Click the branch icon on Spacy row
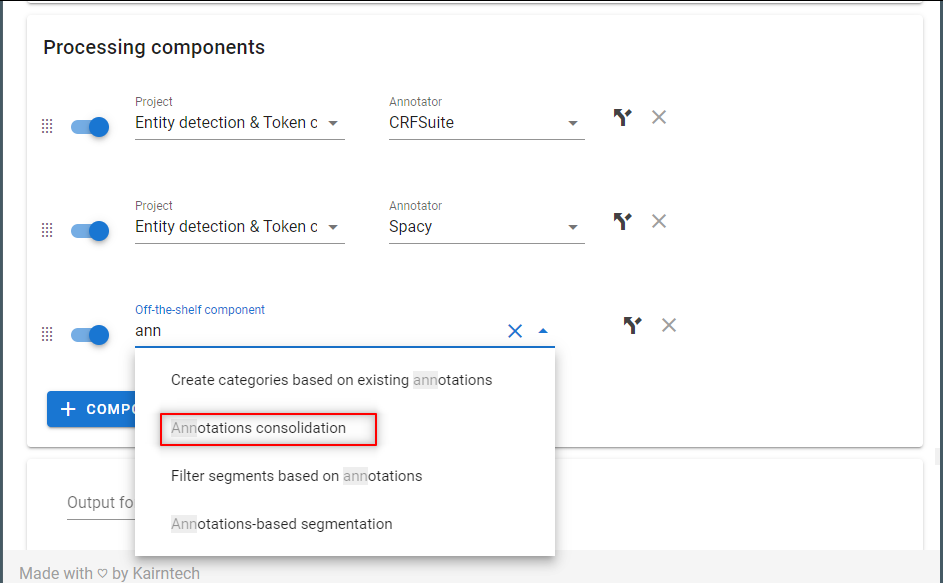 pos(622,221)
